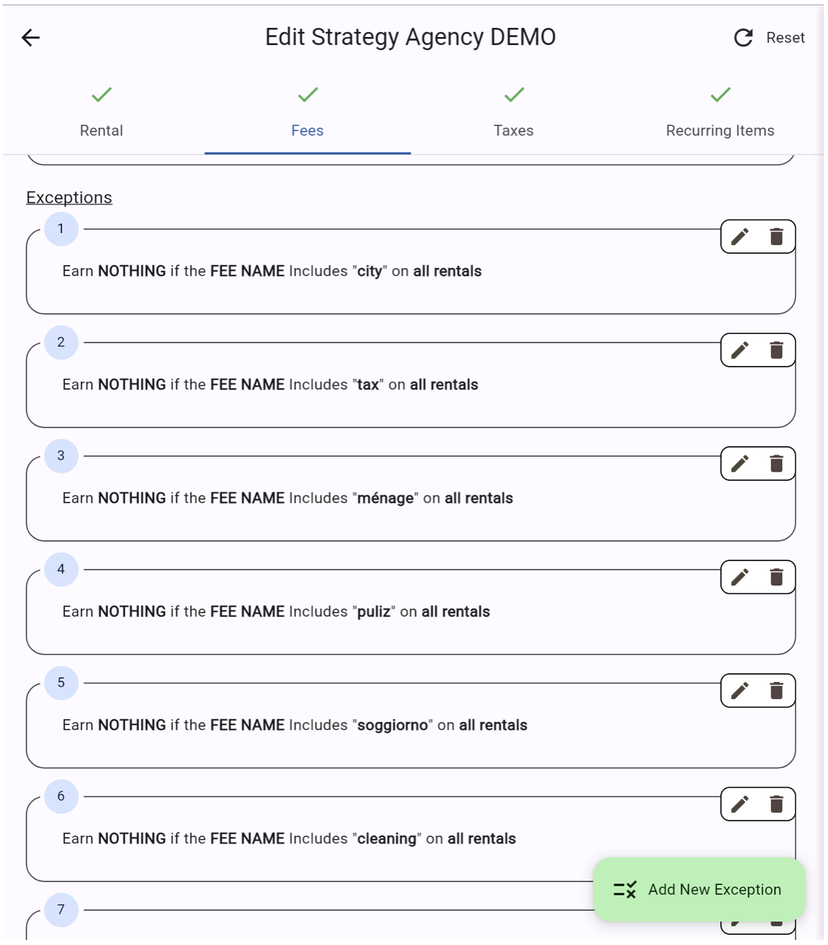Switch to the Rental tab

point(101,130)
